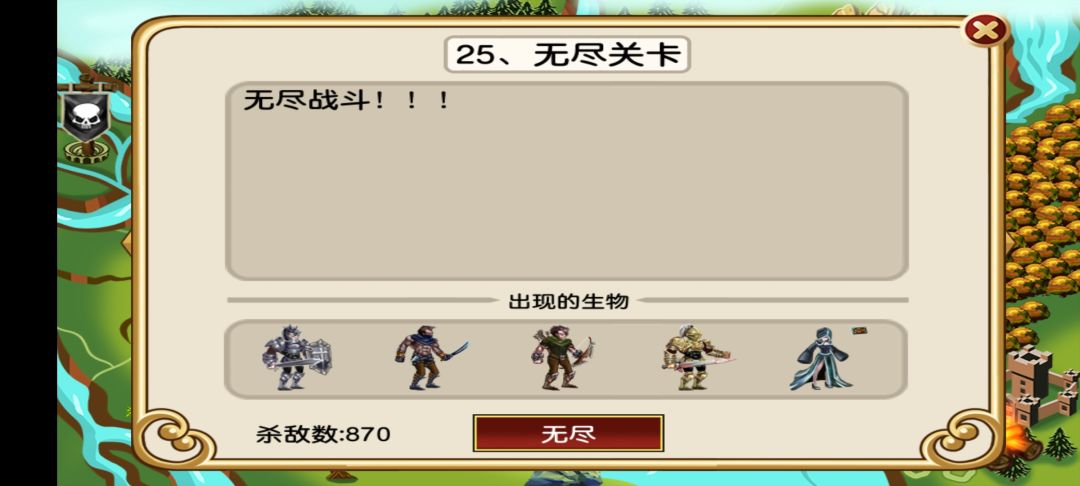Click empty area of description panel
This screenshot has width=1080, height=486.
tap(567, 200)
